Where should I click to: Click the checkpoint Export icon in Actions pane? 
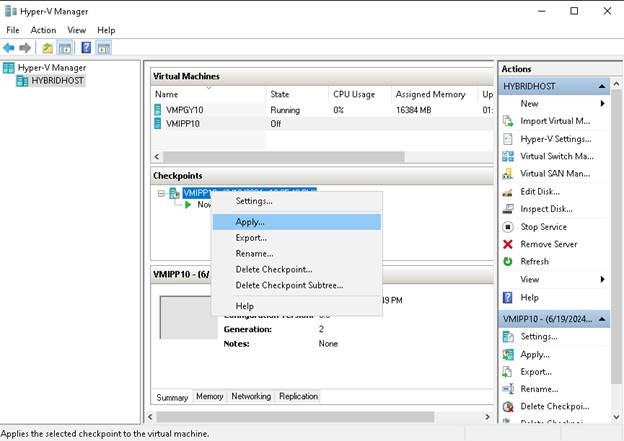508,372
